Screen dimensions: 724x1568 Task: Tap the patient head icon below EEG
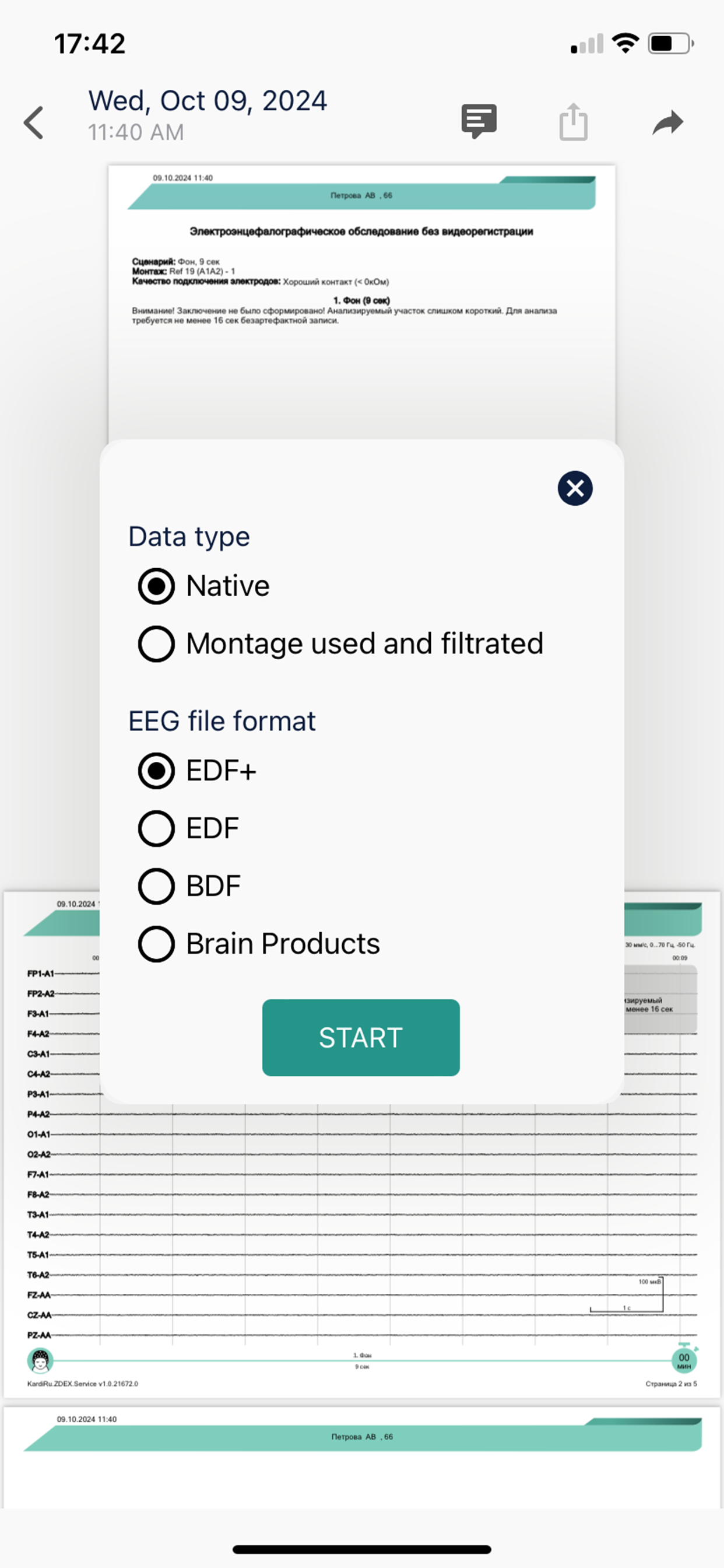pos(41,1360)
